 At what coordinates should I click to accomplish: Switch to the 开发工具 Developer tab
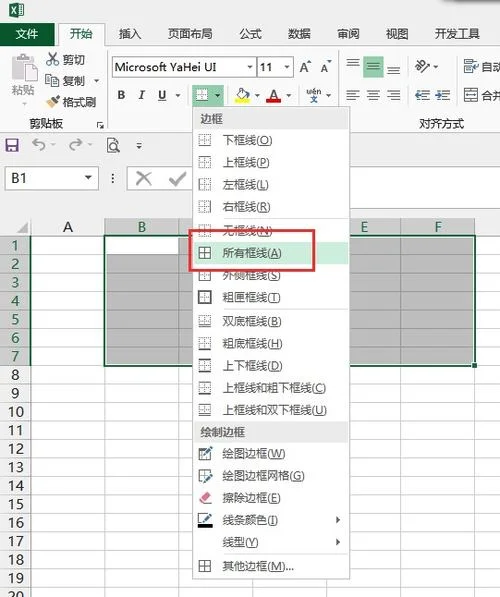[x=457, y=34]
